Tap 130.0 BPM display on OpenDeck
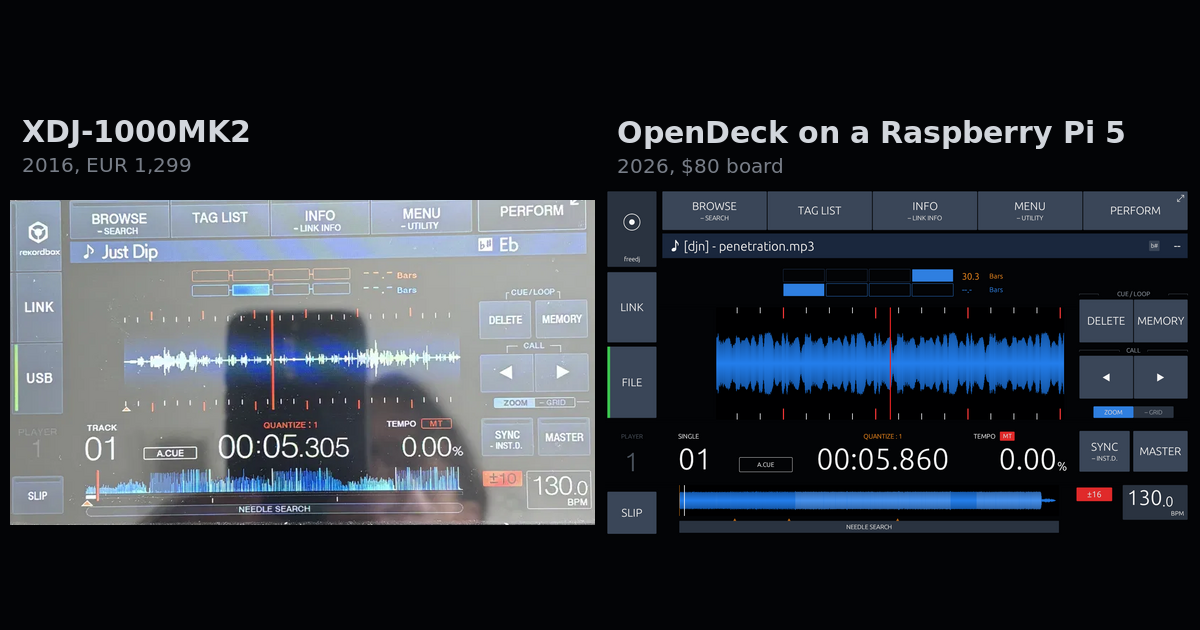Viewport: 1200px width, 630px height. click(1155, 500)
